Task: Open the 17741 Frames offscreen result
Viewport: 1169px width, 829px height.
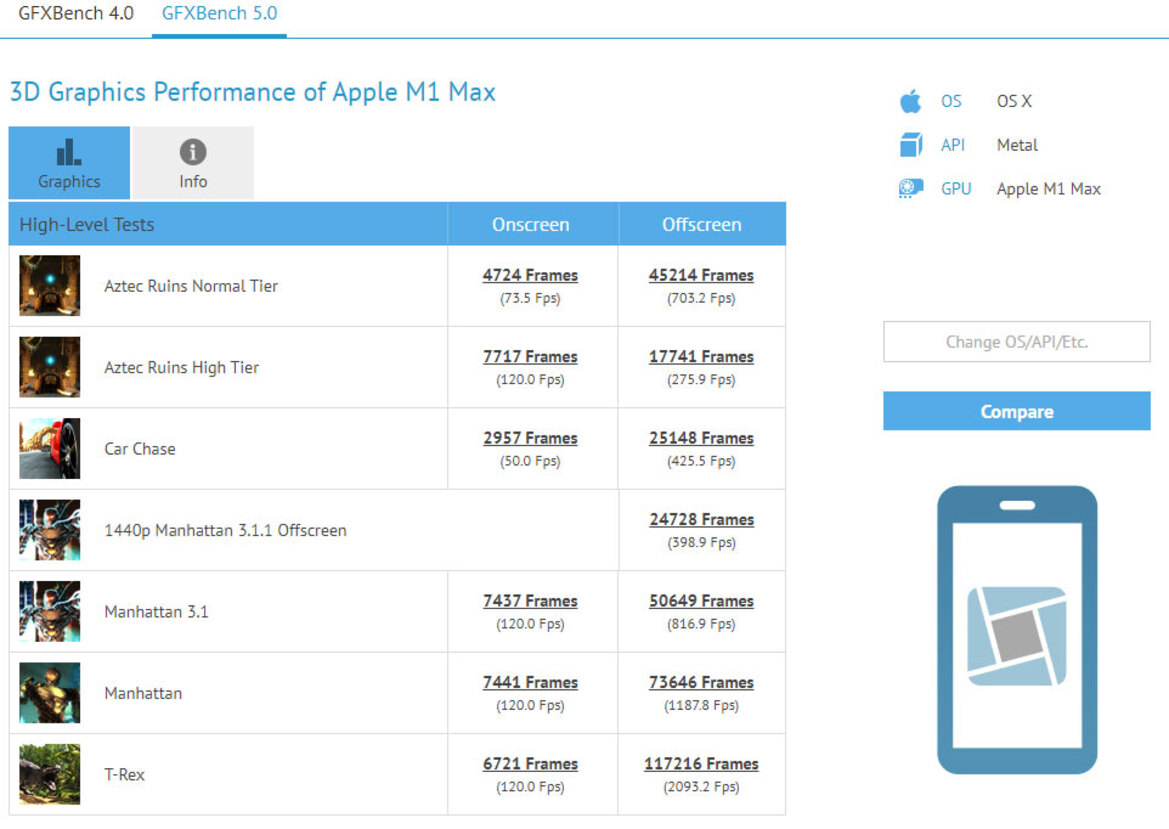Action: click(701, 356)
